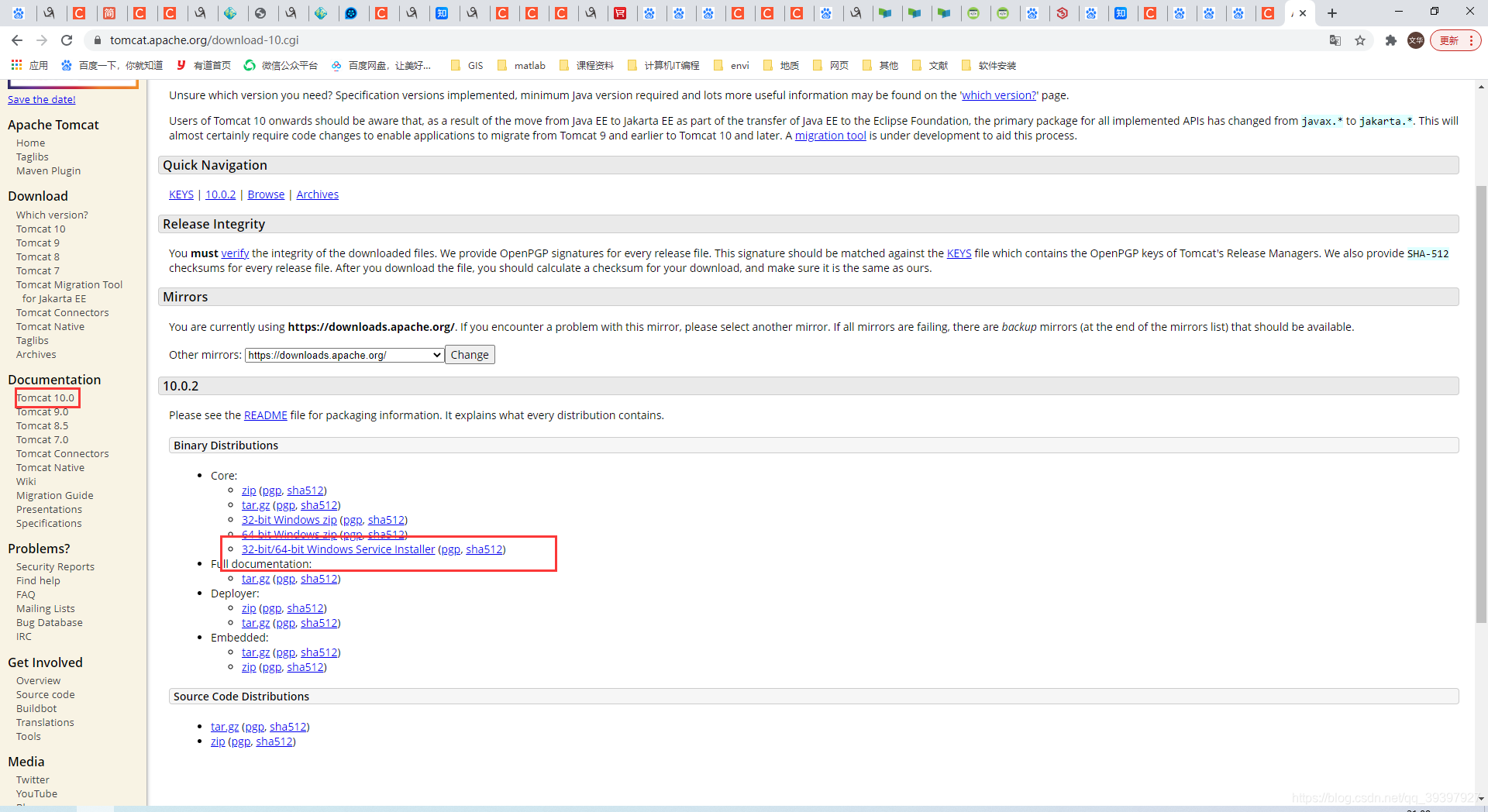The height and width of the screenshot is (812, 1488).
Task: Open the mirrors selection dropdown
Action: pyautogui.click(x=344, y=355)
